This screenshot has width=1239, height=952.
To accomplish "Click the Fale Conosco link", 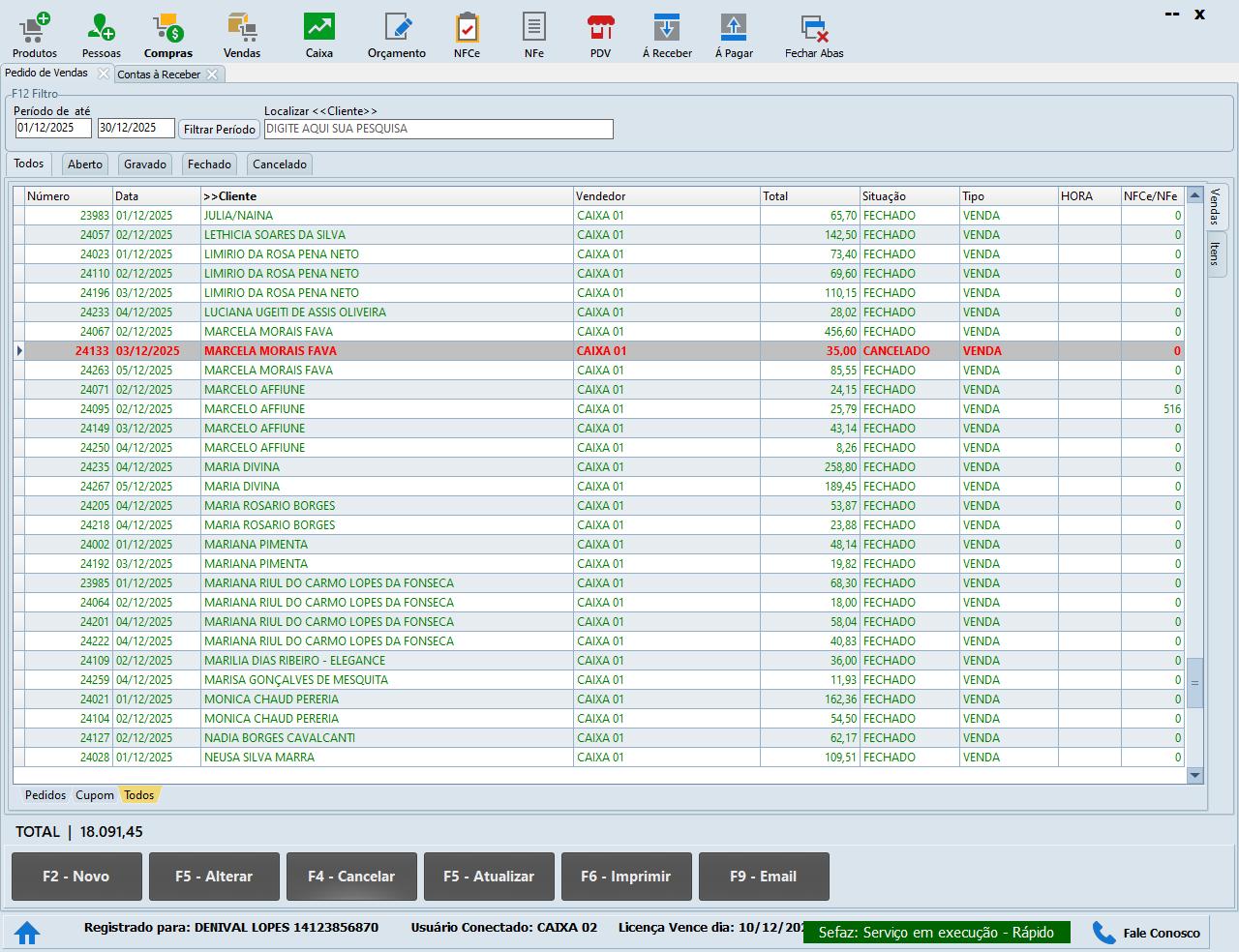I will tap(1149, 933).
